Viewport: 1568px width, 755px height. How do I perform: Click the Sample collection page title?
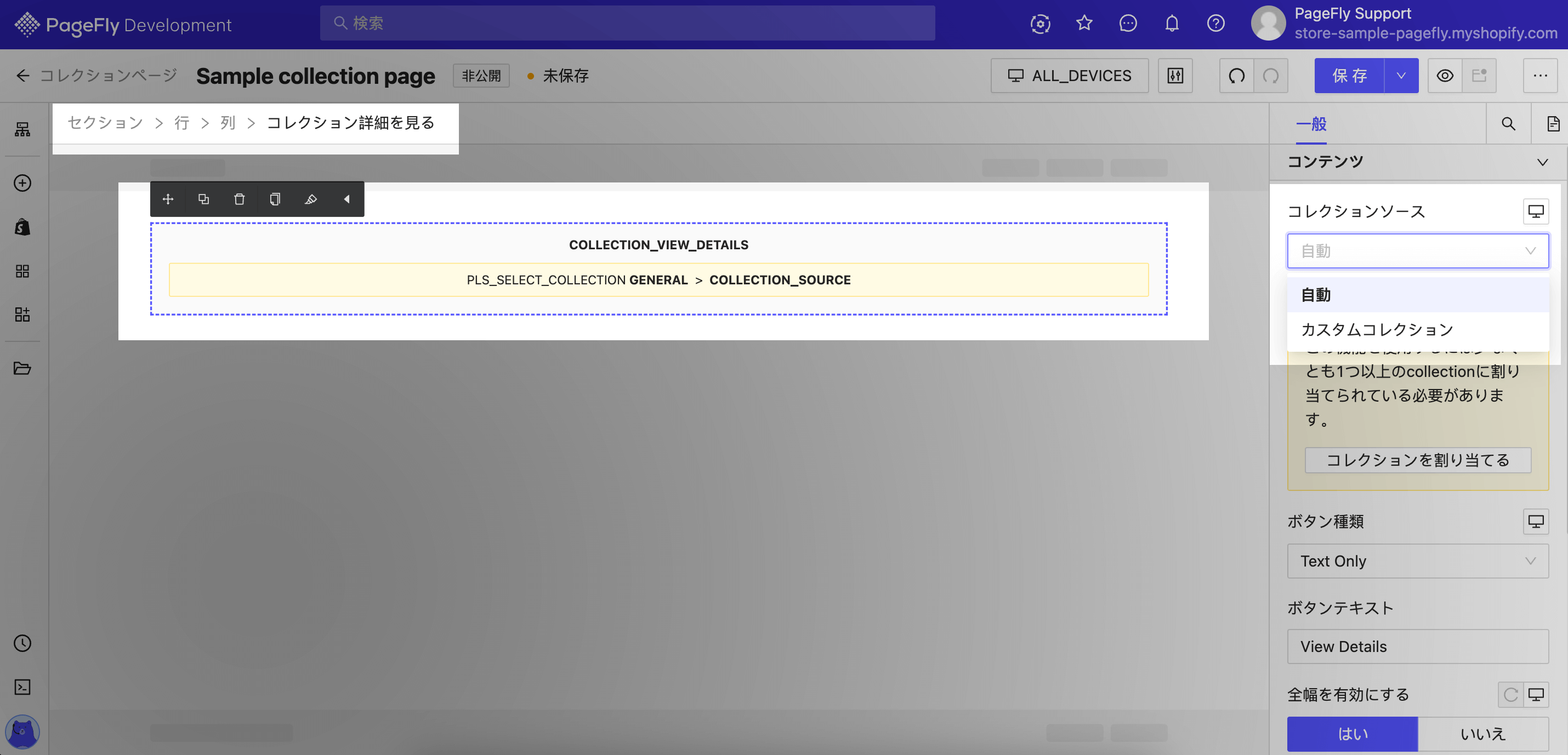pyautogui.click(x=315, y=76)
